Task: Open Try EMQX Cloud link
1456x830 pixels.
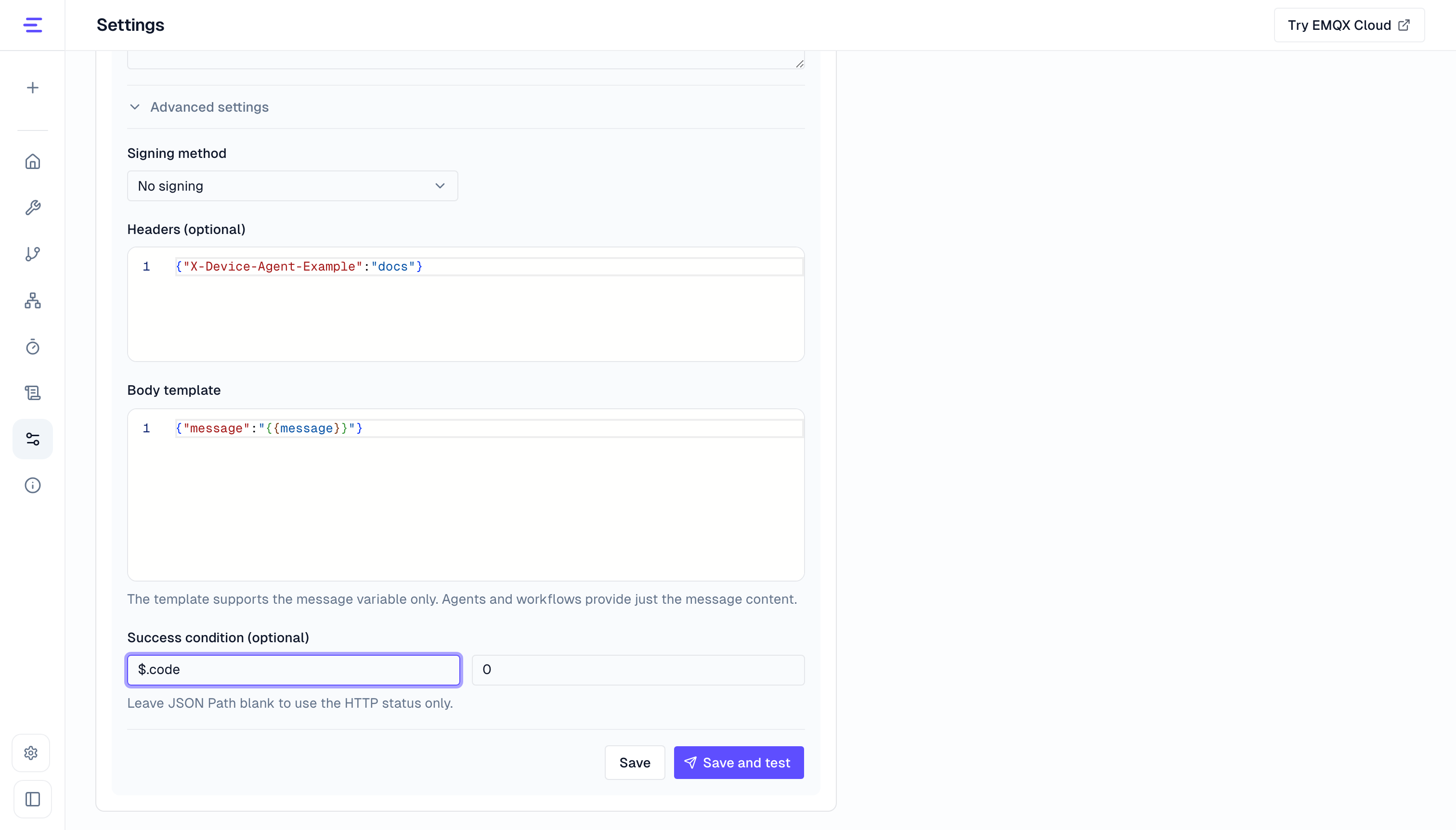Action: (1349, 25)
